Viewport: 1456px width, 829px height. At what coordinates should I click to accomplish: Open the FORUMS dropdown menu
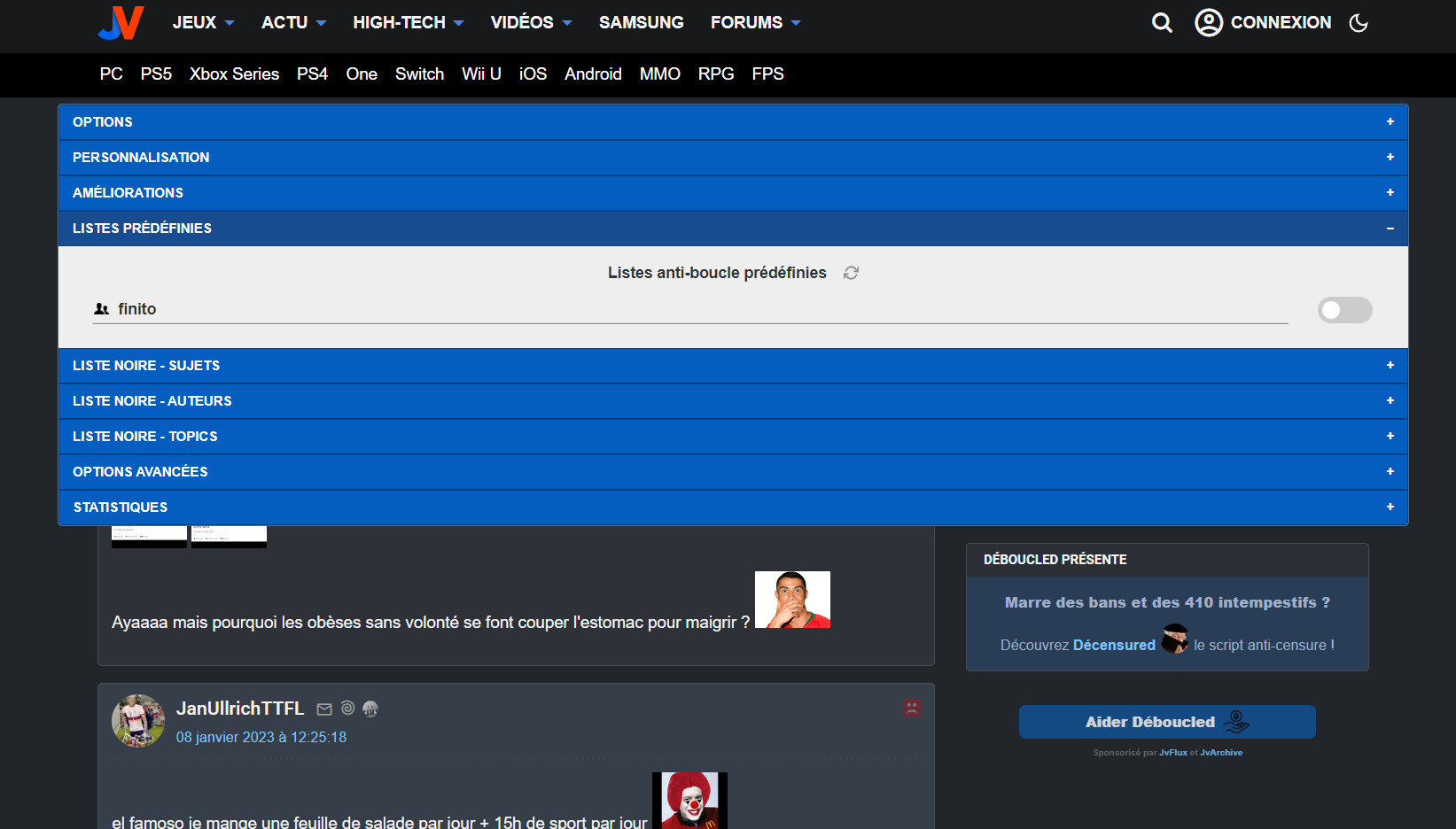click(755, 22)
